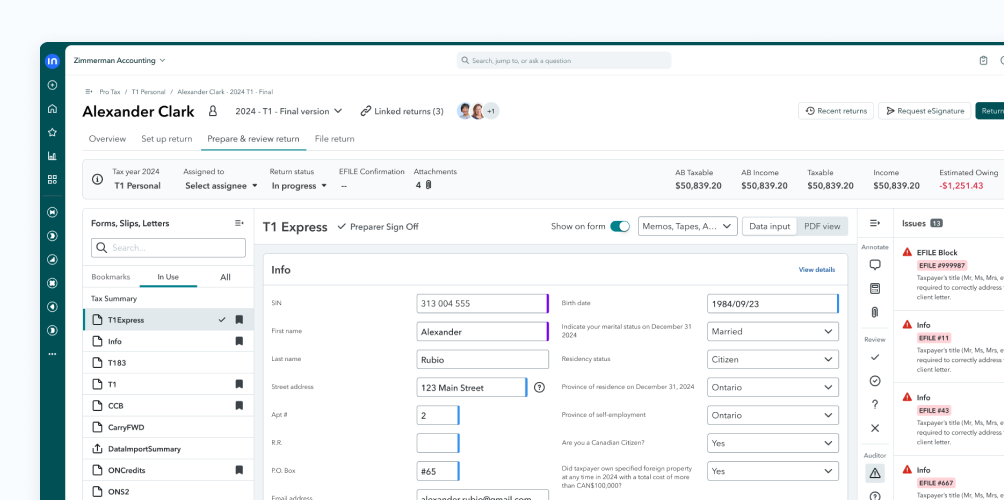The image size is (1004, 500).
Task: Click the bookmark icon on ONCredits row
Action: [239, 470]
